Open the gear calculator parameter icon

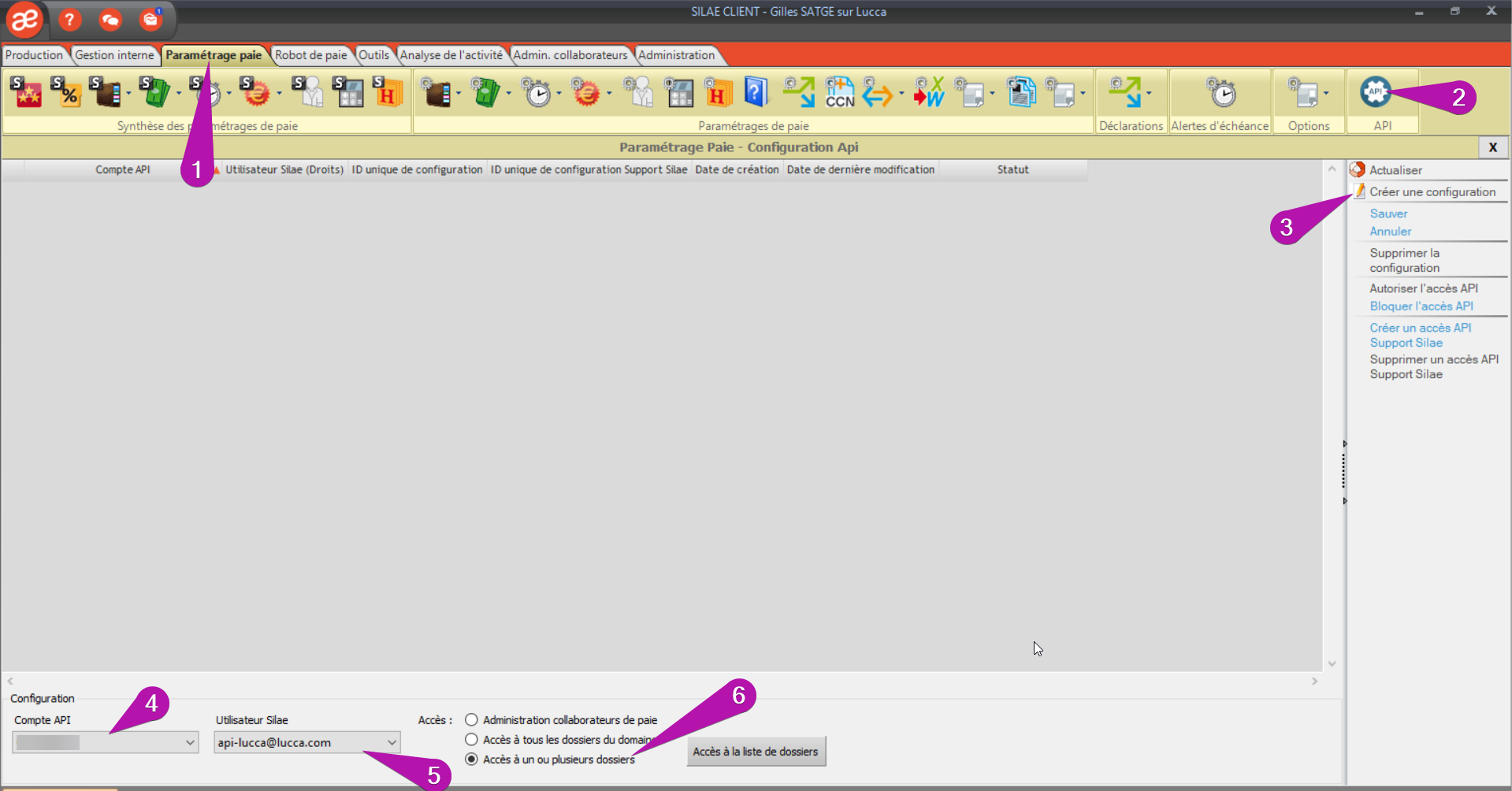coord(678,93)
